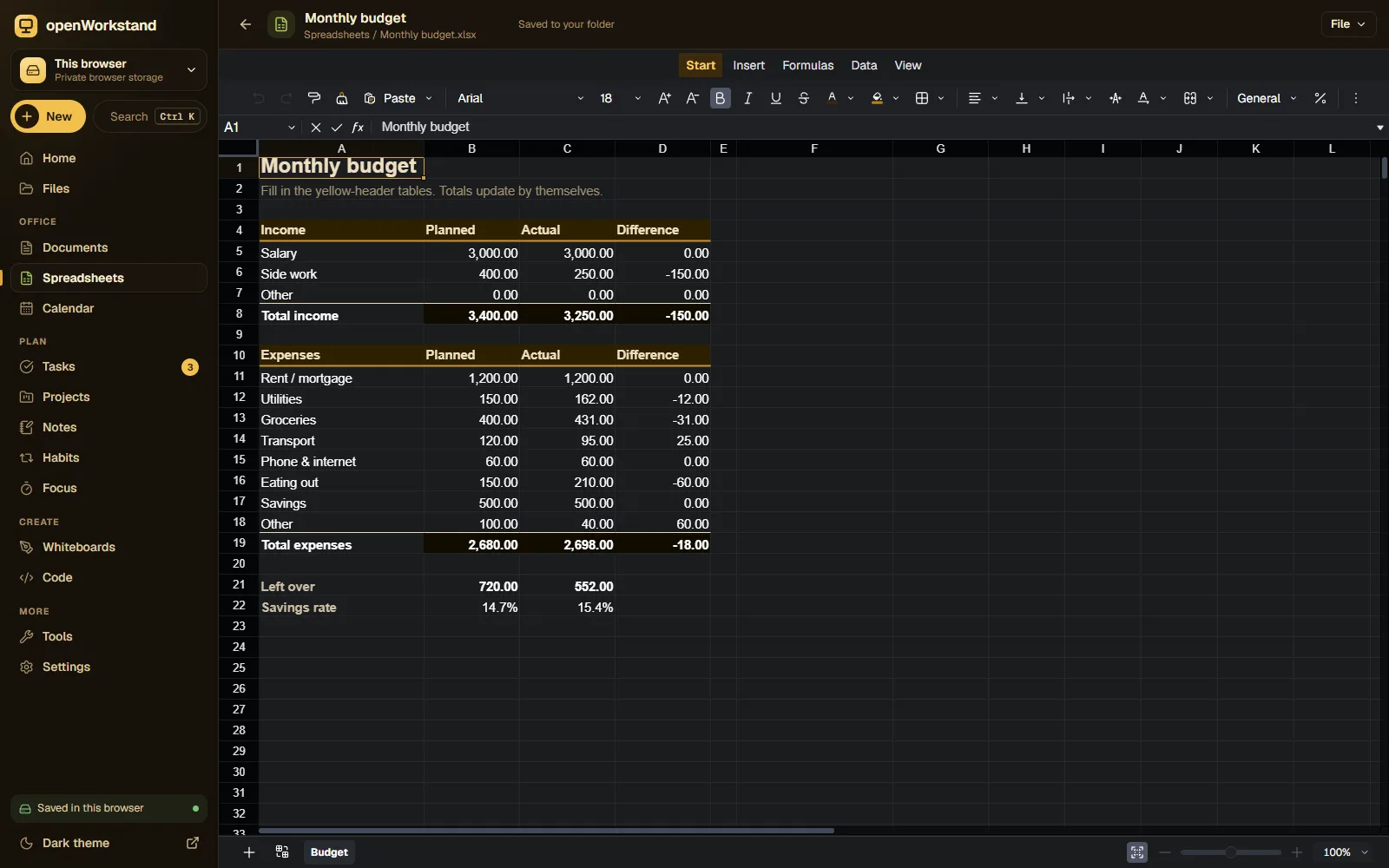Viewport: 1389px width, 868px height.
Task: Toggle the fit-to-screen button in status bar
Action: click(1137, 852)
